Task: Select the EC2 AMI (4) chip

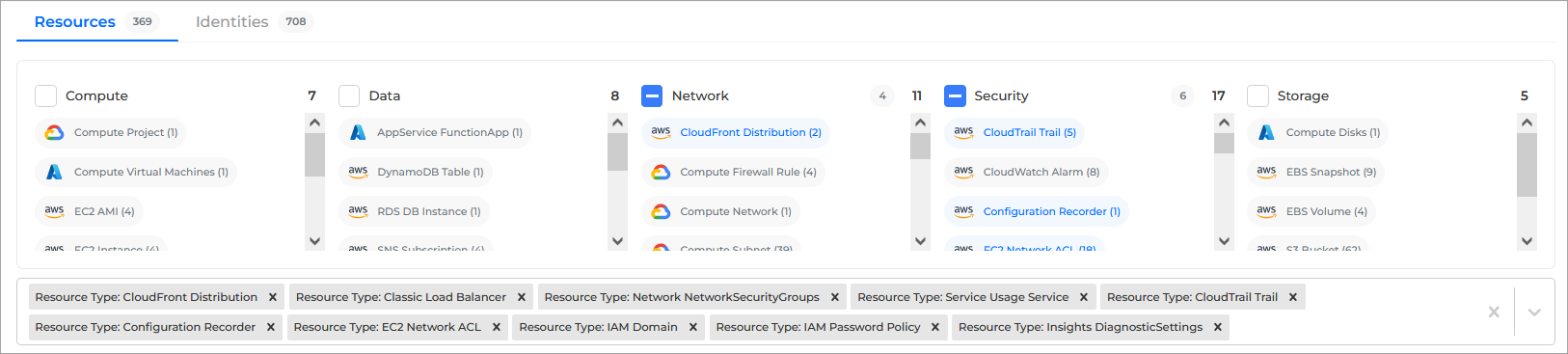Action: pos(89,211)
